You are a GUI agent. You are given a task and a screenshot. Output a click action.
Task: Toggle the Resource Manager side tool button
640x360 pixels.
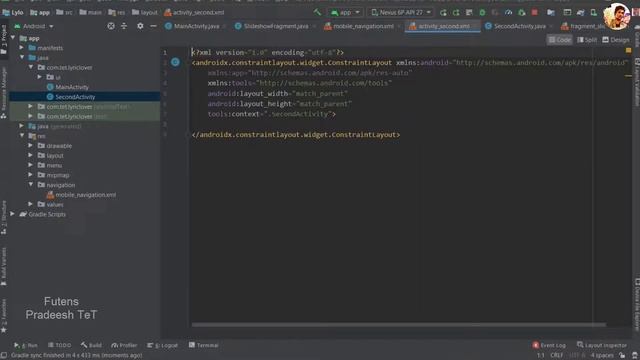click(4, 93)
